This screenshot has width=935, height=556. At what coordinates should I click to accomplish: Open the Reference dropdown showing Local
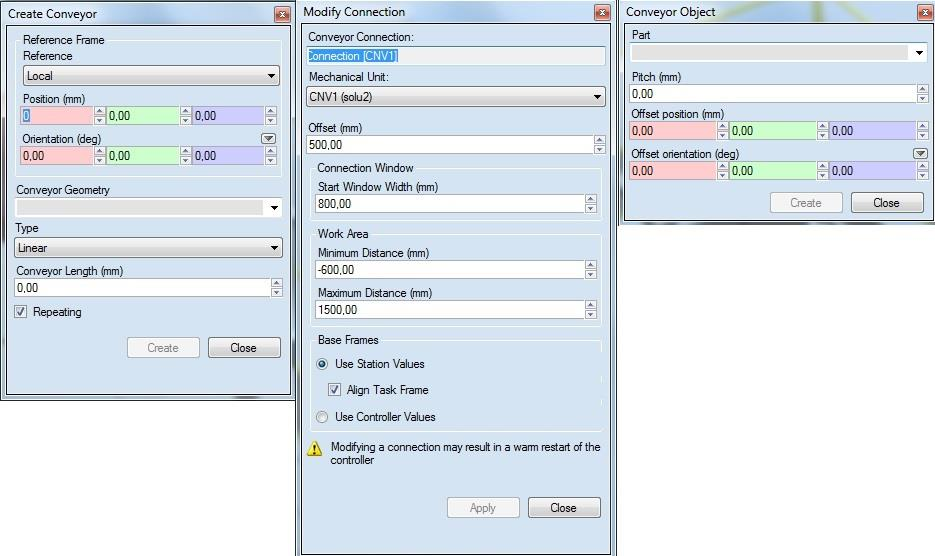[x=151, y=76]
